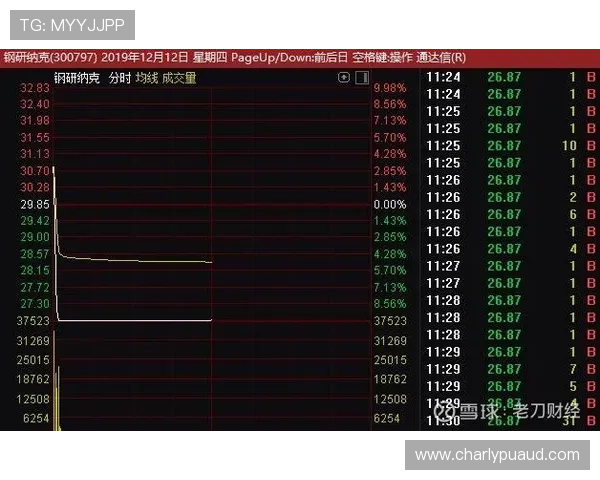Click the 0.00% baseline percentage label

tap(389, 204)
